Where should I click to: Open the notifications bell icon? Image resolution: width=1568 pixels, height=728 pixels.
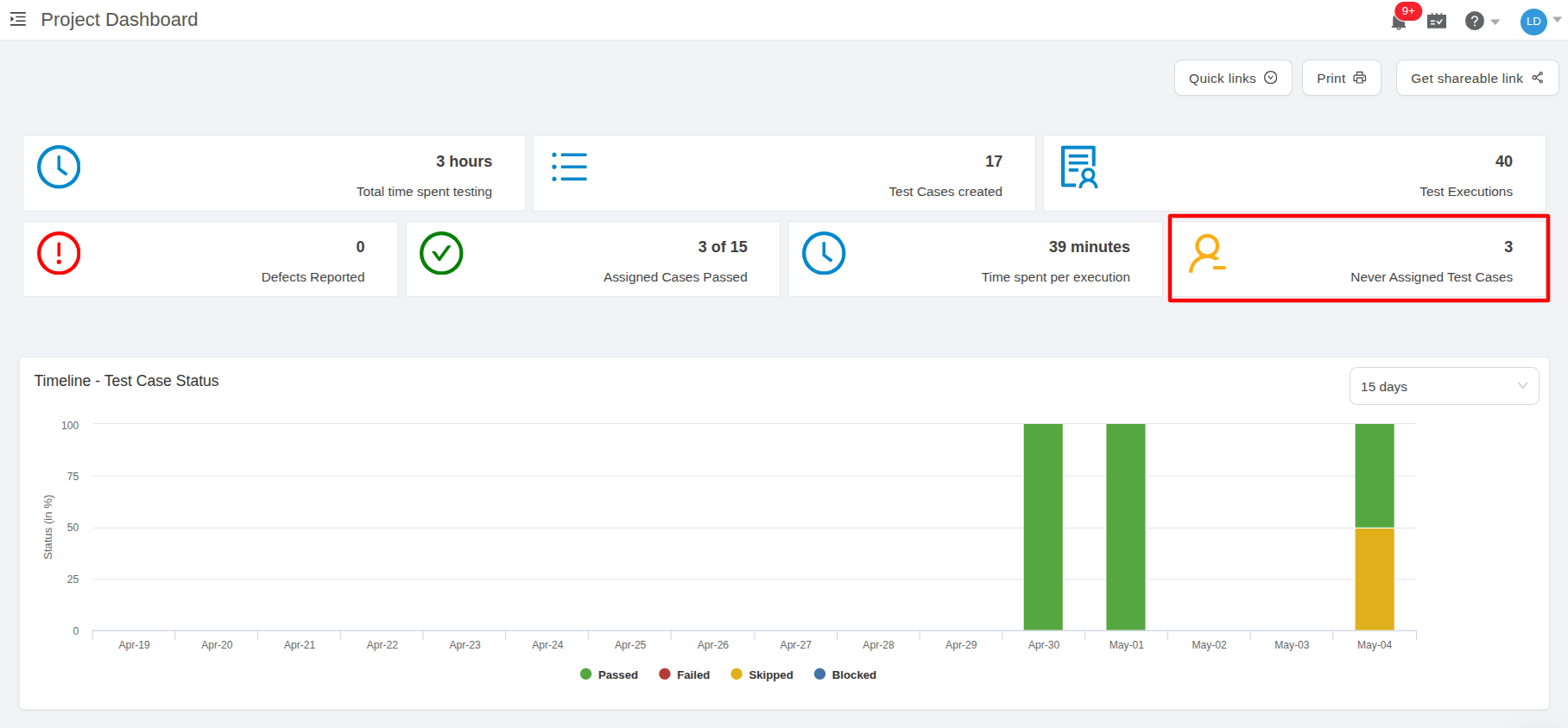tap(1399, 22)
